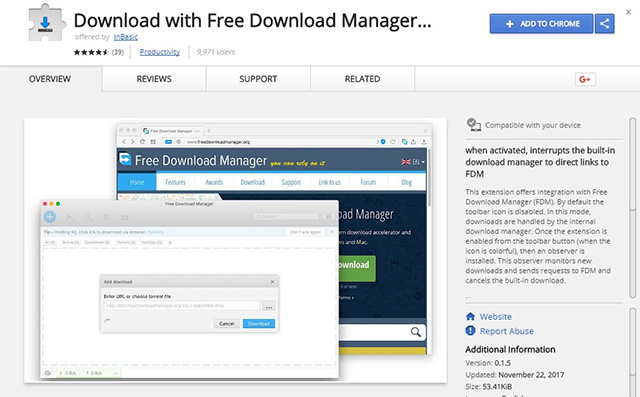
Task: Click the Google+ share button
Action: click(x=585, y=79)
